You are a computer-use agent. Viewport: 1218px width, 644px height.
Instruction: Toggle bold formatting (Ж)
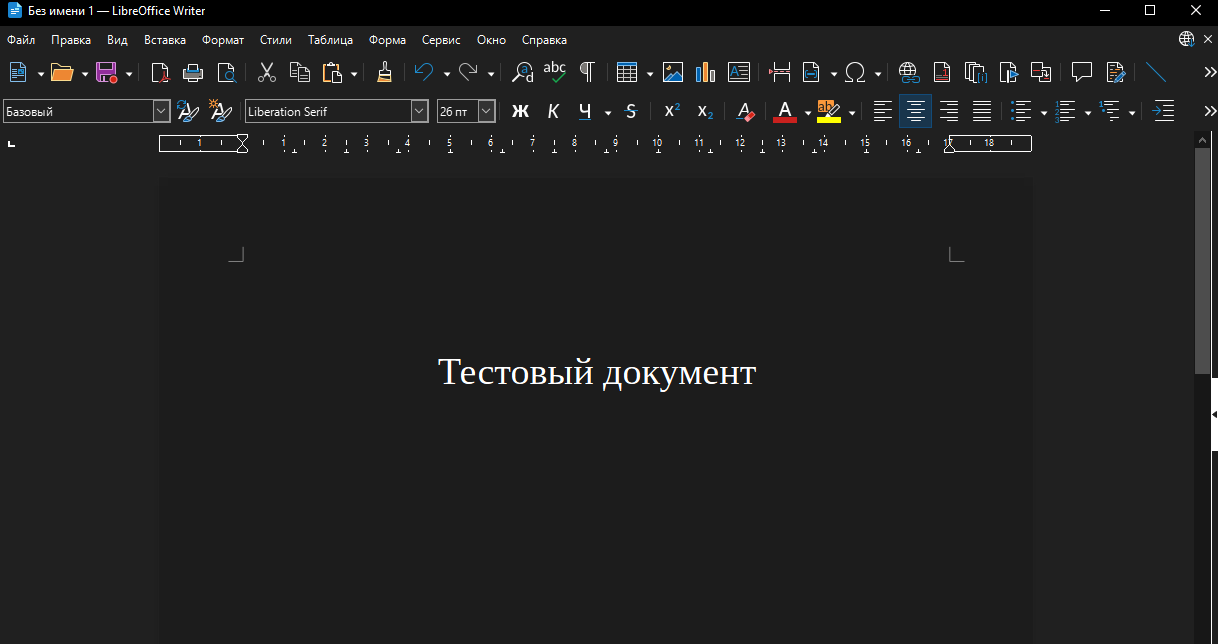coord(520,111)
